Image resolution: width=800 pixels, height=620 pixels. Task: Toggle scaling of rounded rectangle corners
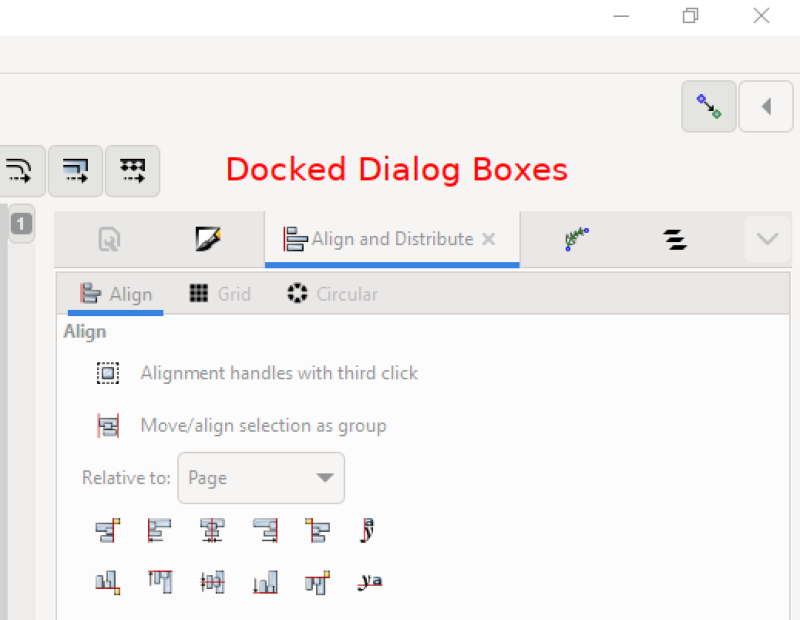coord(19,170)
